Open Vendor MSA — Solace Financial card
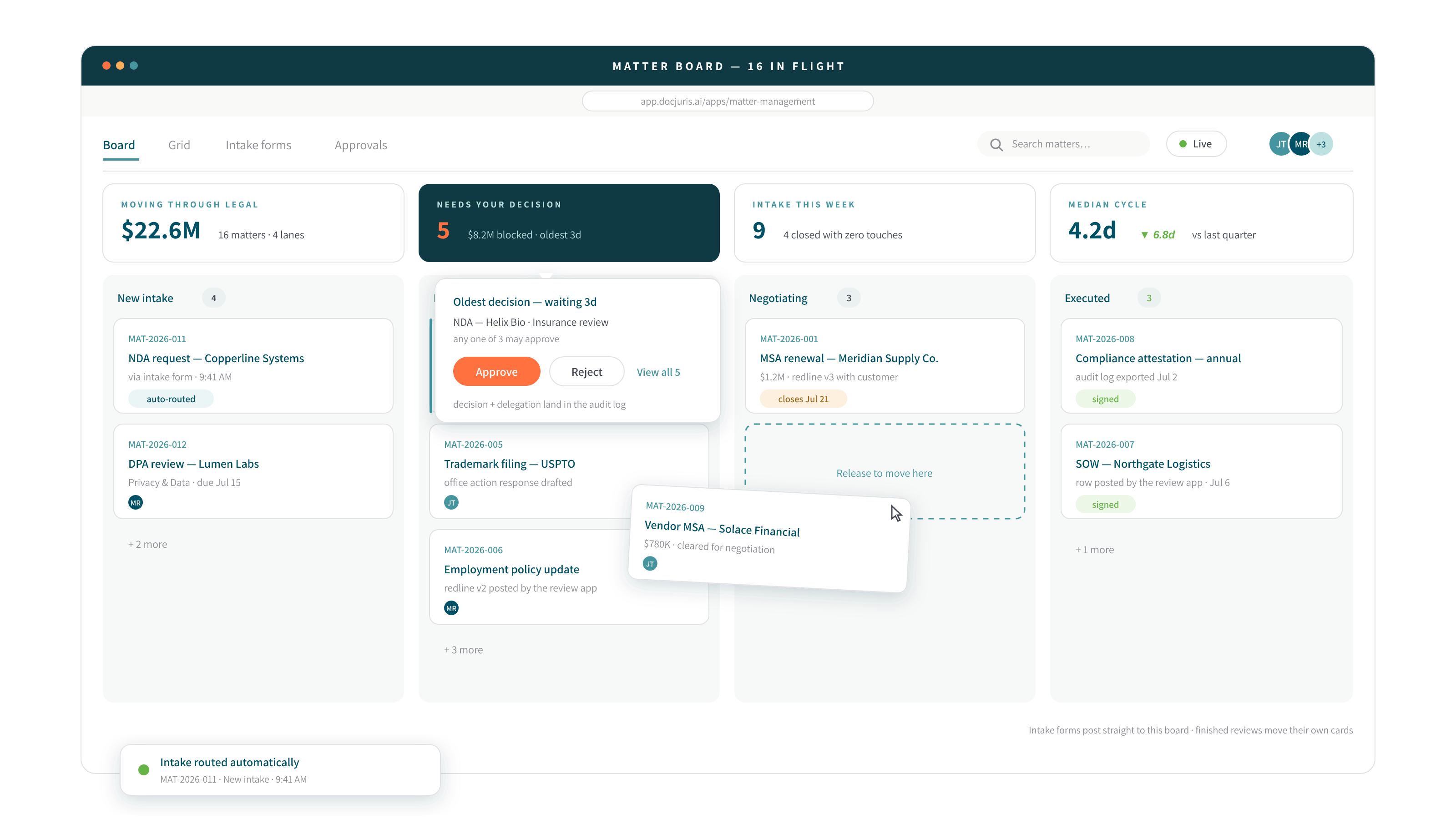This screenshot has width=1456, height=819. [x=768, y=538]
